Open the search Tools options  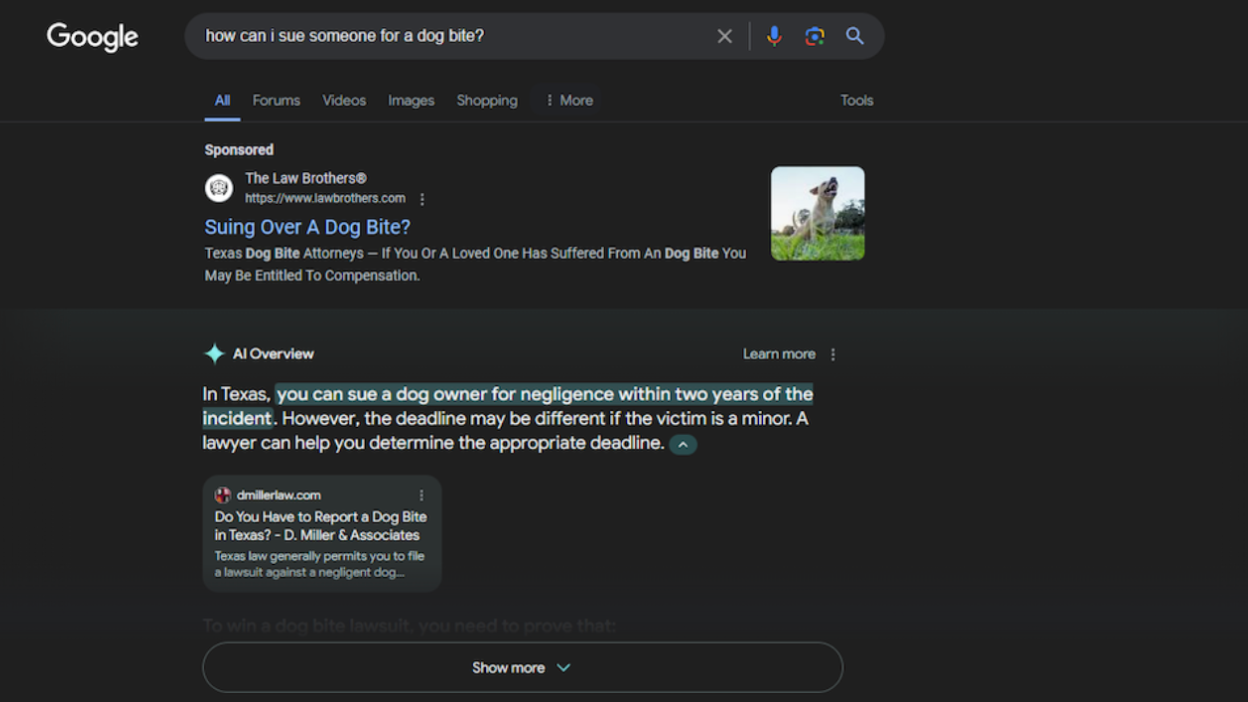coord(857,100)
